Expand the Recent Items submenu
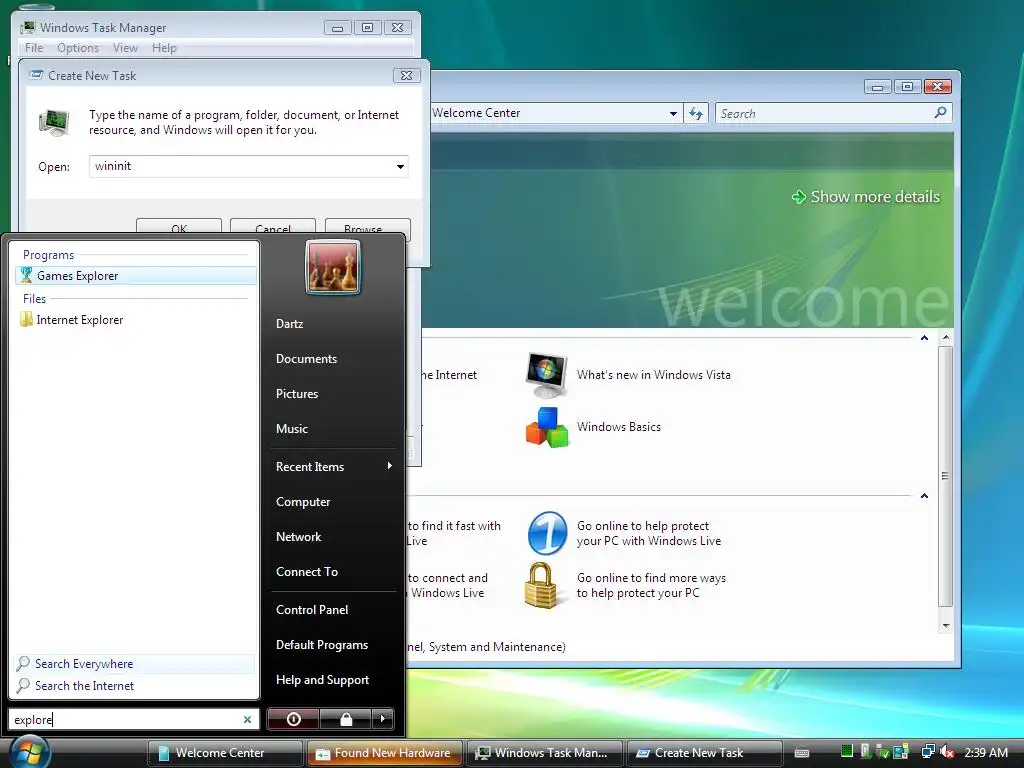Image resolution: width=1024 pixels, height=768 pixels. click(x=333, y=466)
